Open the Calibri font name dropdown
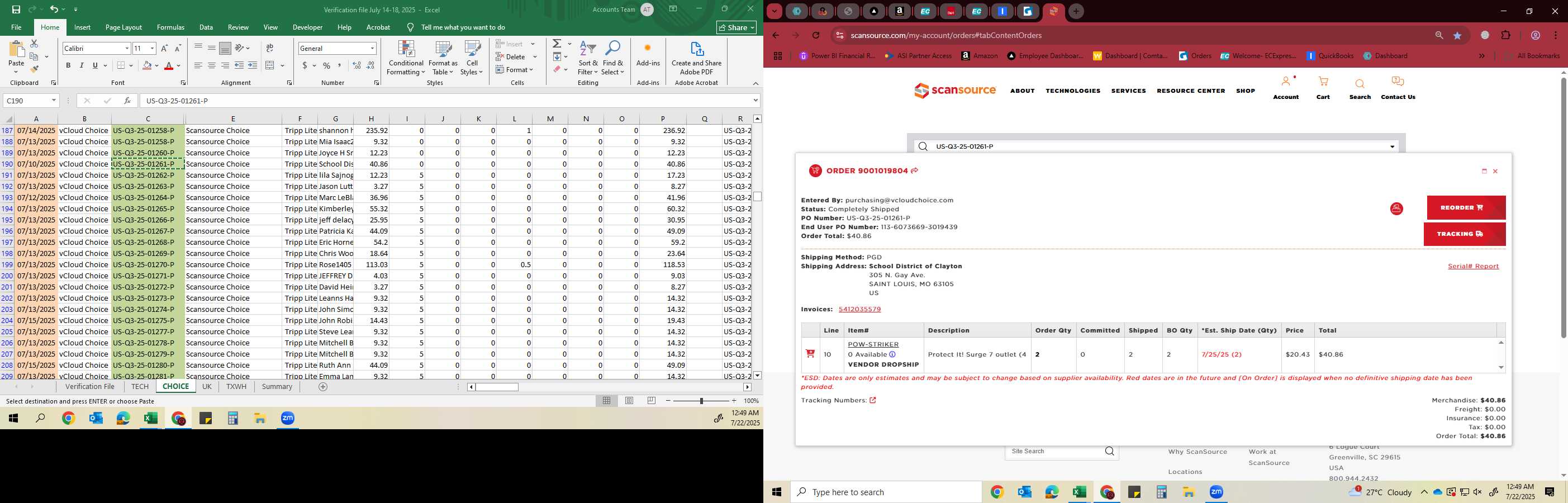Image resolution: width=1568 pixels, height=503 pixels. (x=127, y=48)
